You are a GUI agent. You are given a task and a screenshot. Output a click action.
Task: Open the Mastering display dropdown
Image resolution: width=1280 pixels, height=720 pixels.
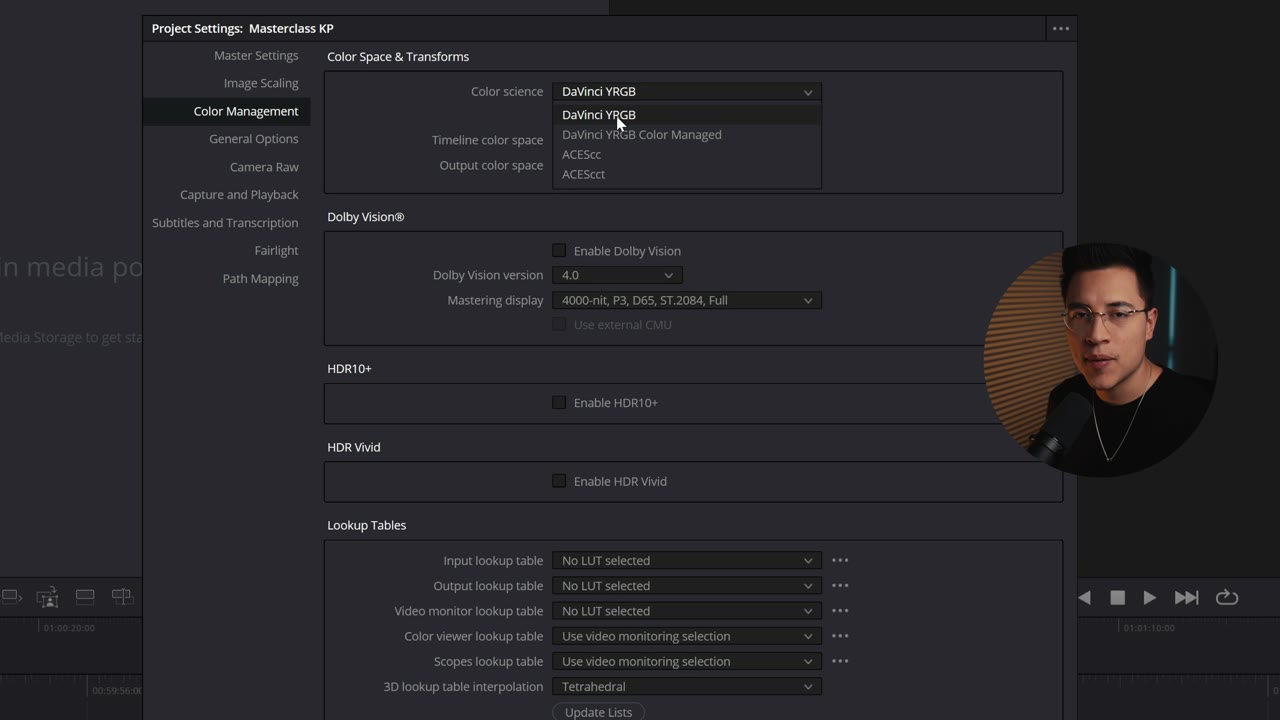pyautogui.click(x=687, y=300)
